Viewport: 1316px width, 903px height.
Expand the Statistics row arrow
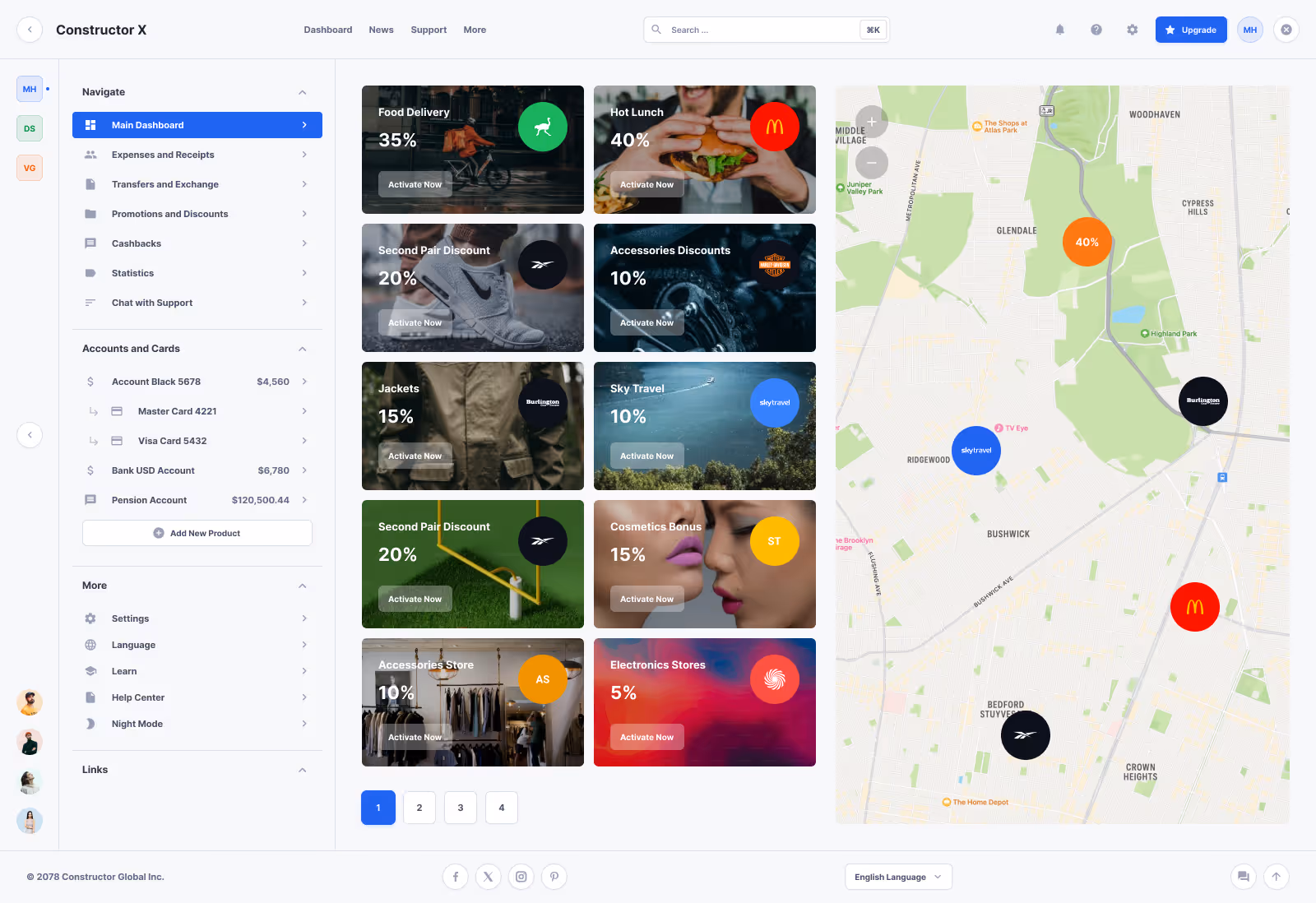point(304,273)
